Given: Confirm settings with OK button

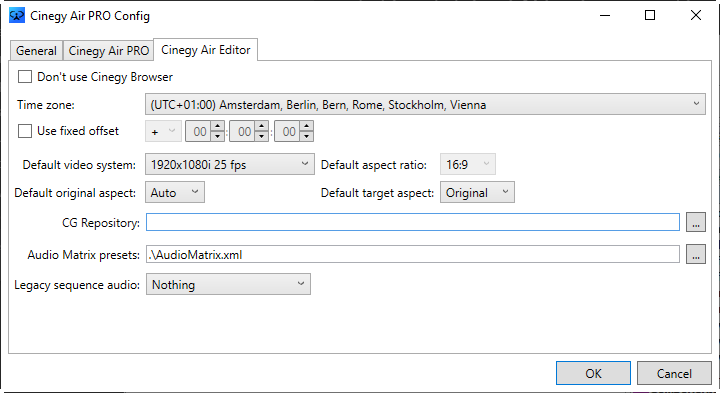Looking at the screenshot, I should [593, 373].
